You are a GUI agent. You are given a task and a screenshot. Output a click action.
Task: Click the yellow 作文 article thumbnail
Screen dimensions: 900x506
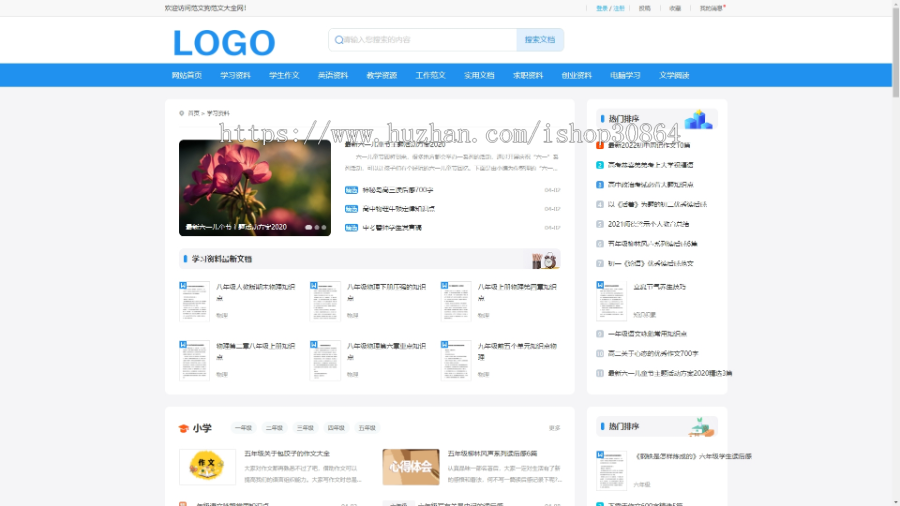[x=207, y=467]
